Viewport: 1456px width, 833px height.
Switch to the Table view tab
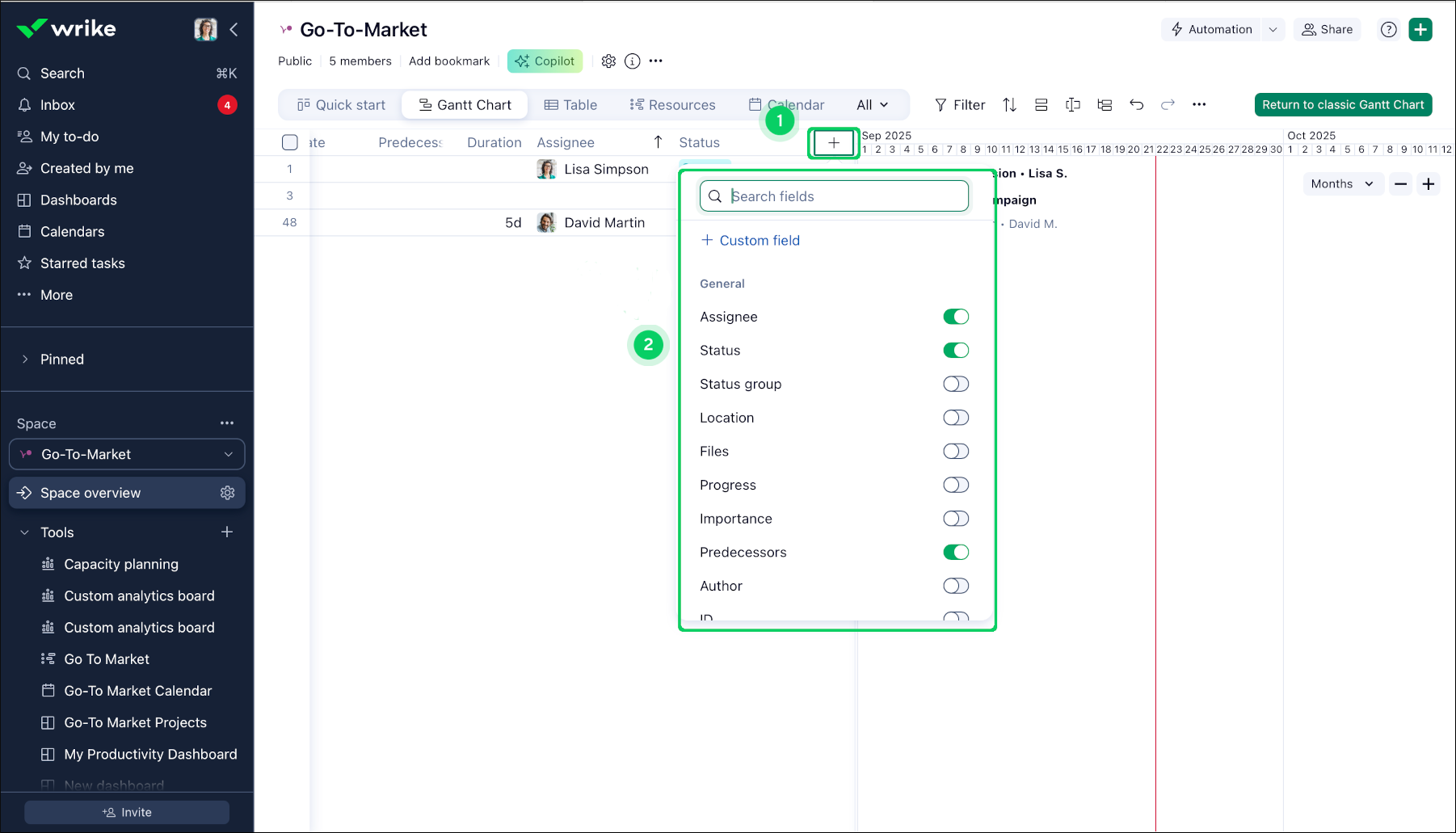click(571, 104)
